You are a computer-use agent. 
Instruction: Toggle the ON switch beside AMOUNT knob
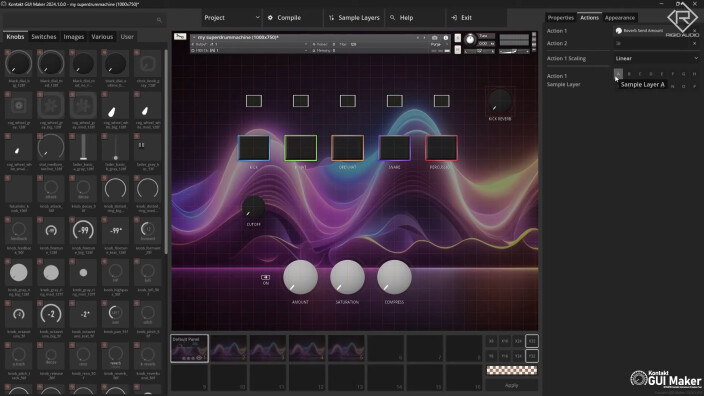coord(266,277)
